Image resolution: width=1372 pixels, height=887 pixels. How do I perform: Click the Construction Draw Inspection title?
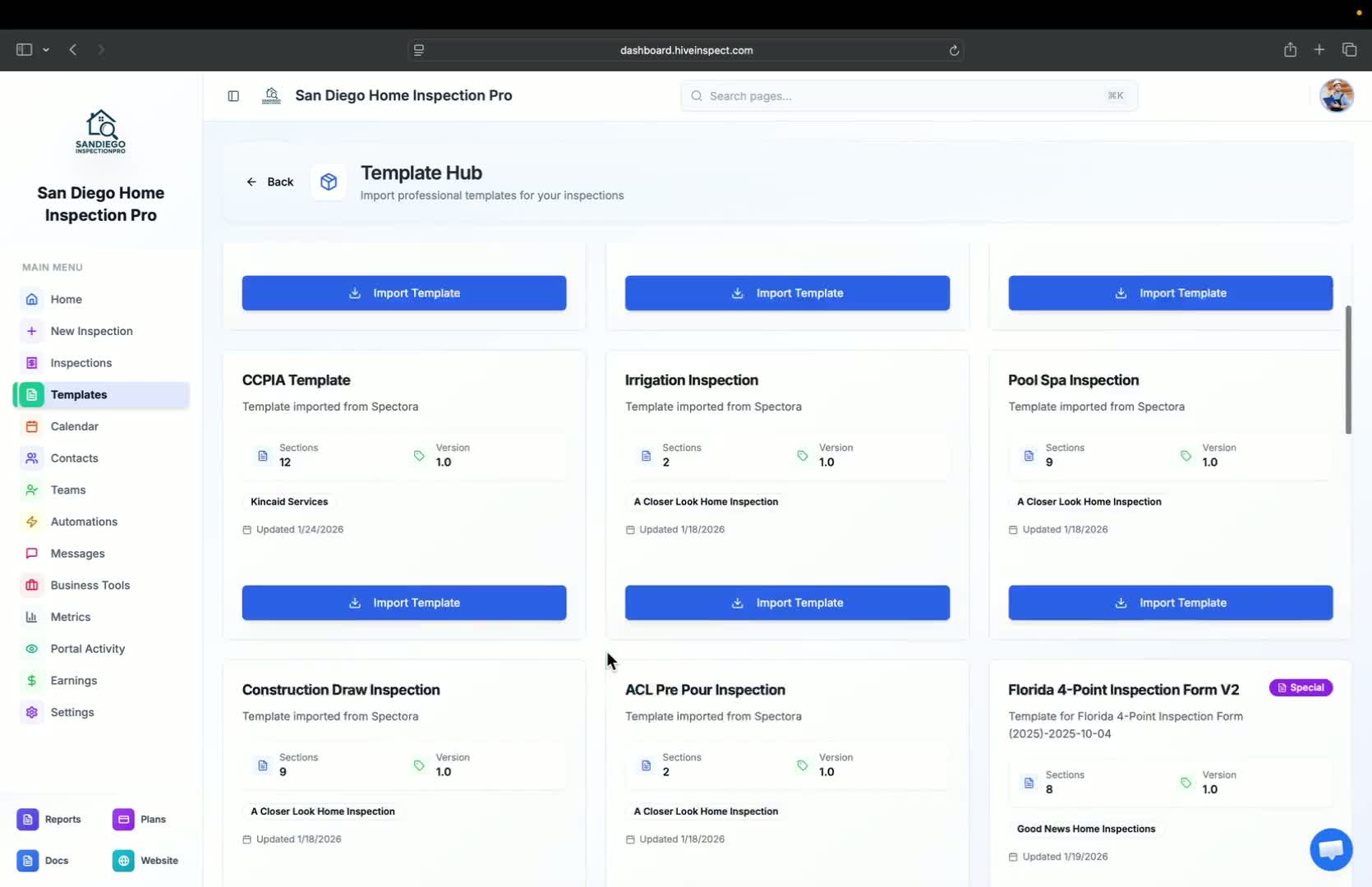[341, 690]
